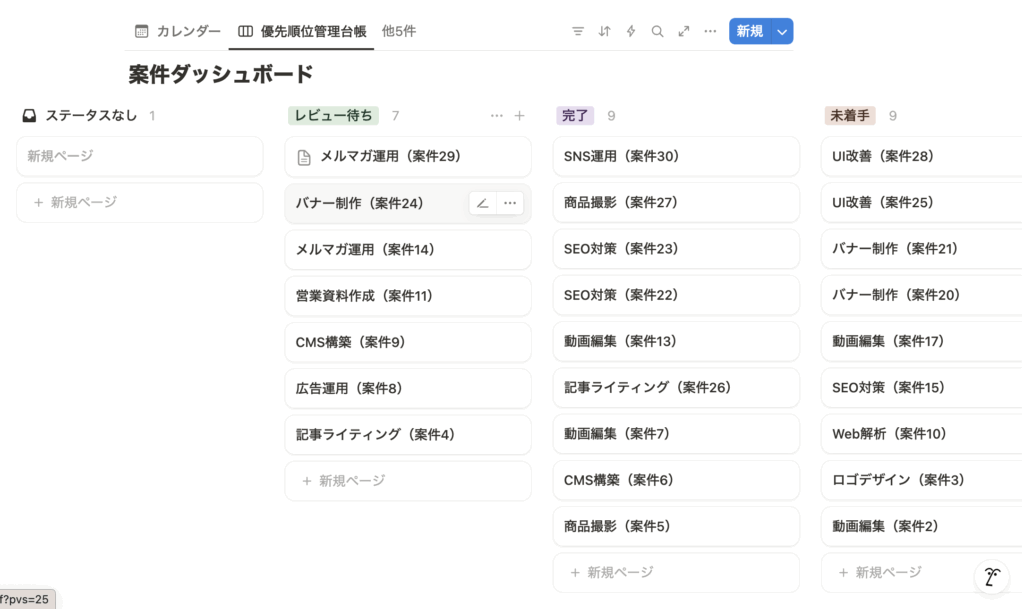Click the filter icon in the toolbar
Viewport: 1024px width, 609px height.
coord(577,31)
